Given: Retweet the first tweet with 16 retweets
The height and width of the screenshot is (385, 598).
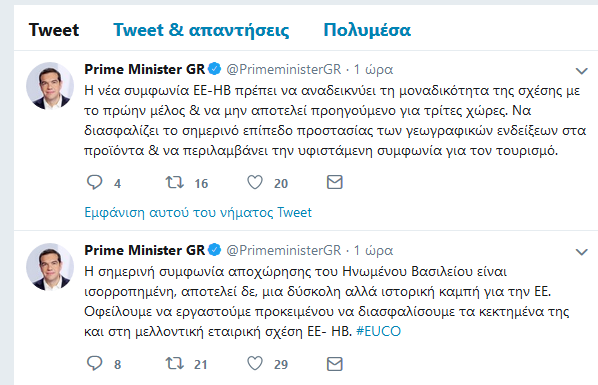Looking at the screenshot, I should coord(175,182).
